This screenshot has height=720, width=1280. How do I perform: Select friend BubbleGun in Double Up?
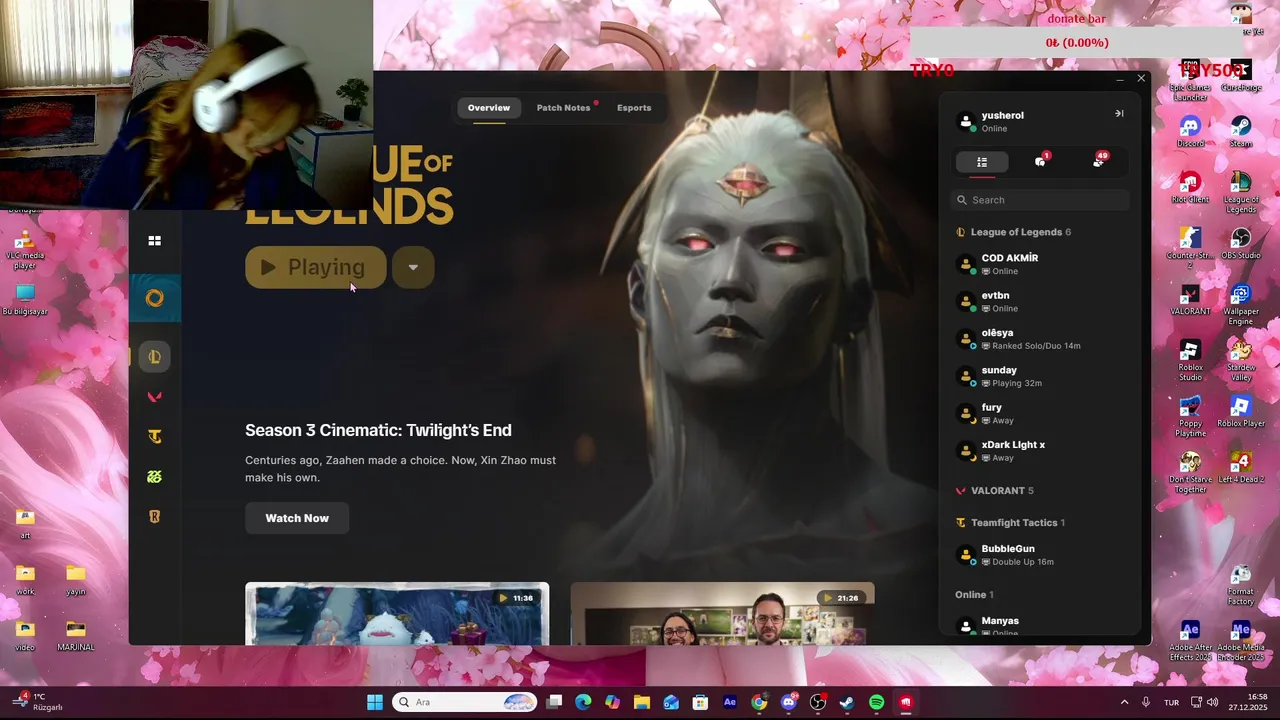point(1040,555)
